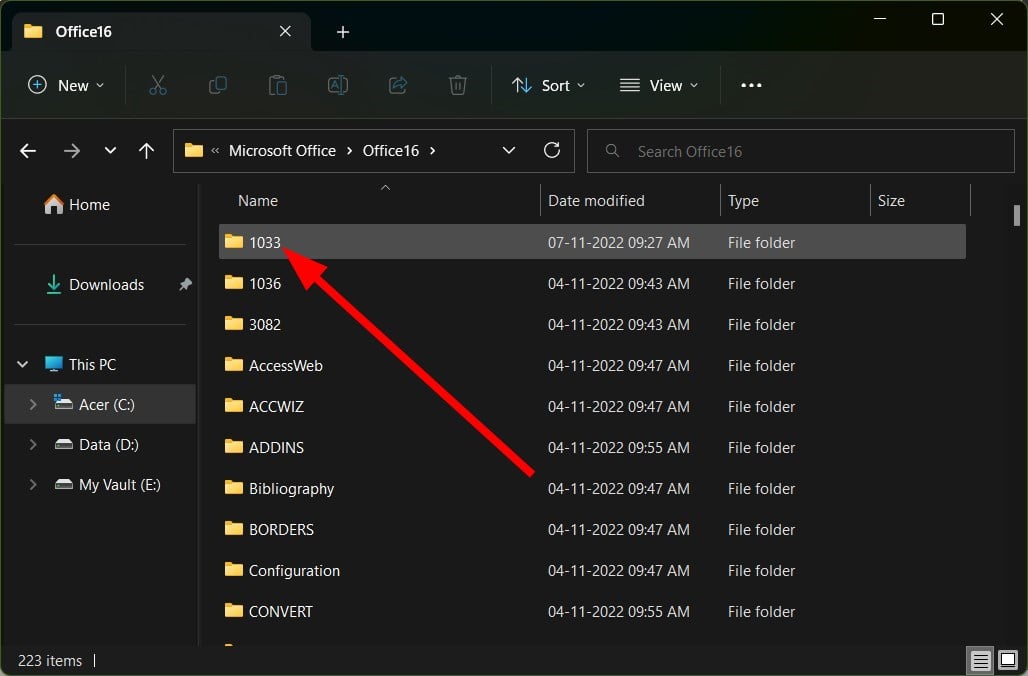Select Acer (C:) drive
Viewport: 1028px width, 676px height.
[100, 405]
